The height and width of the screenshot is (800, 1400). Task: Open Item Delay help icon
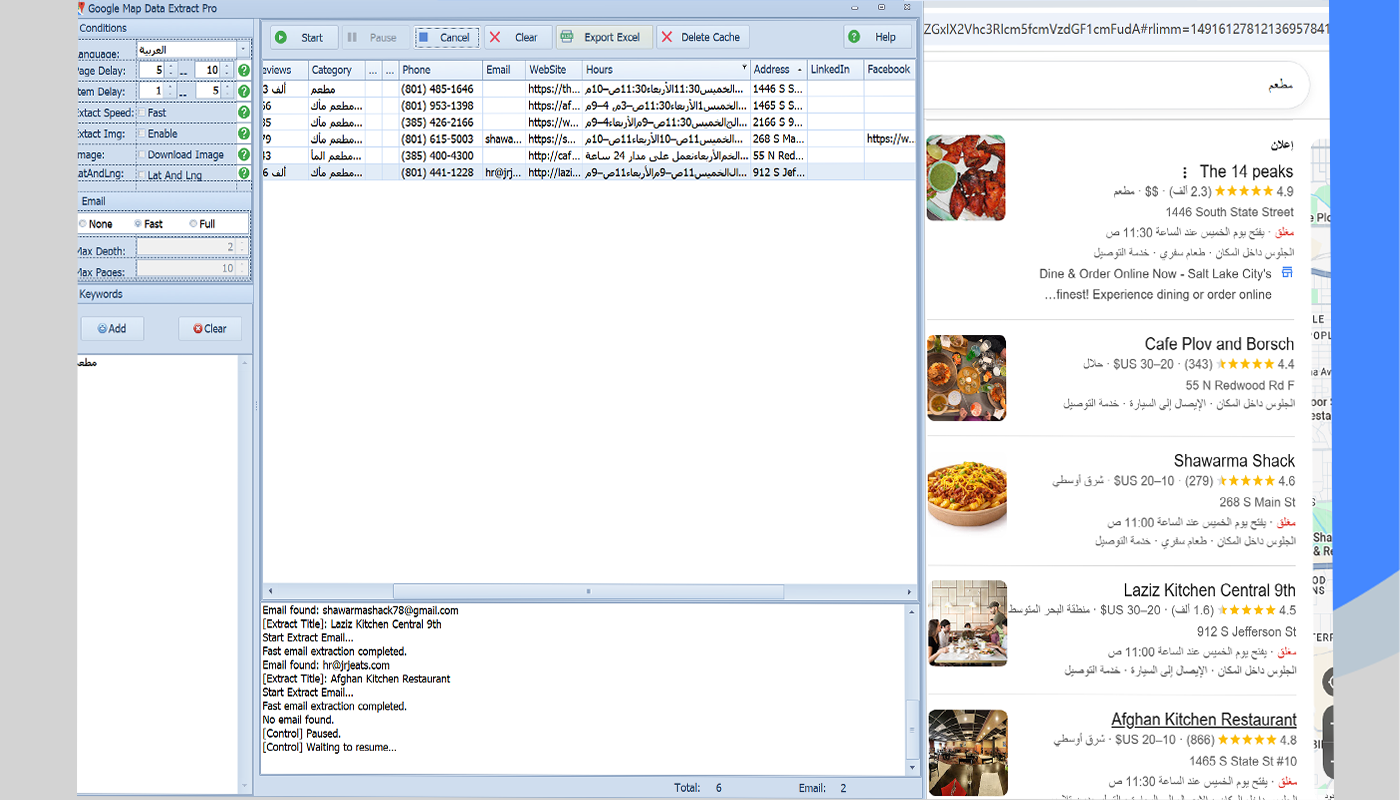tap(243, 91)
